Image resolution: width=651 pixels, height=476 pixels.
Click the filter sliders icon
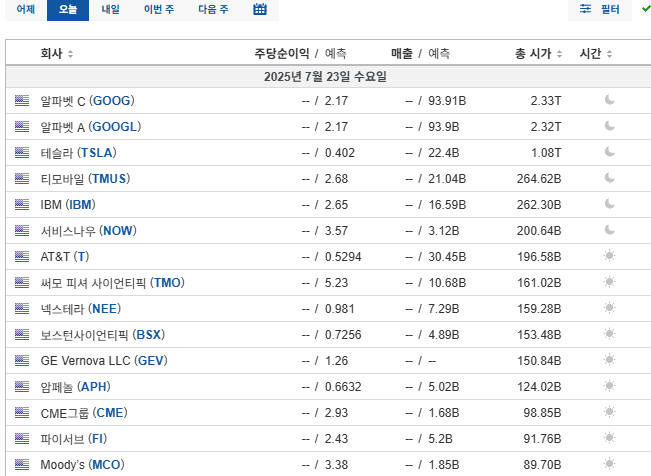point(585,9)
